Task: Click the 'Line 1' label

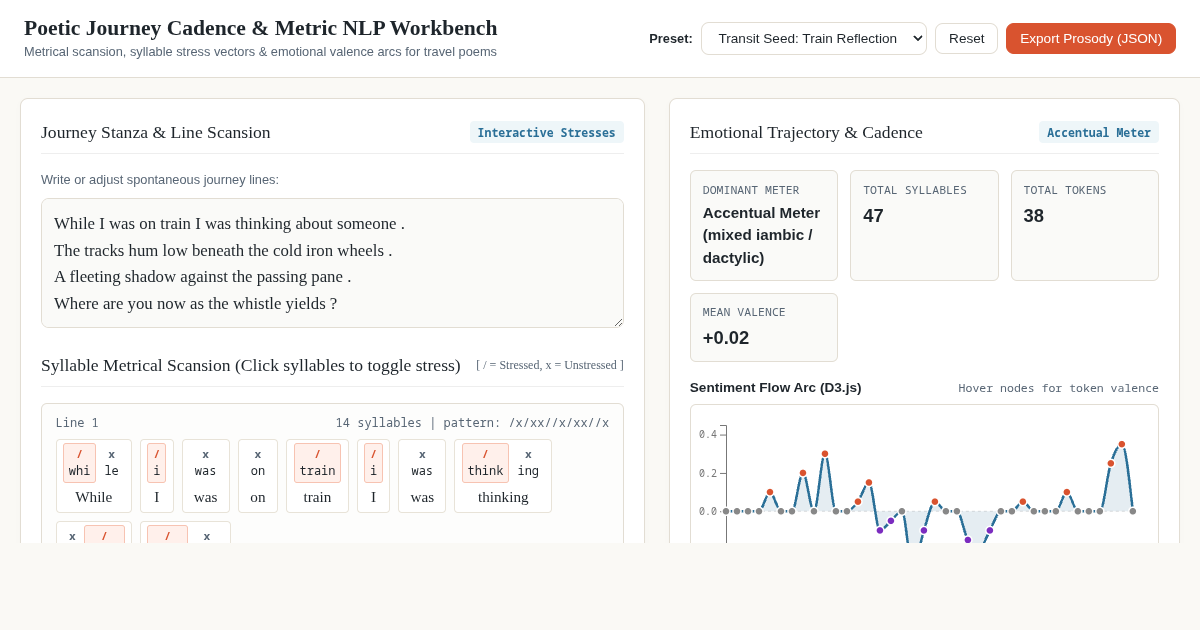Action: (x=77, y=423)
